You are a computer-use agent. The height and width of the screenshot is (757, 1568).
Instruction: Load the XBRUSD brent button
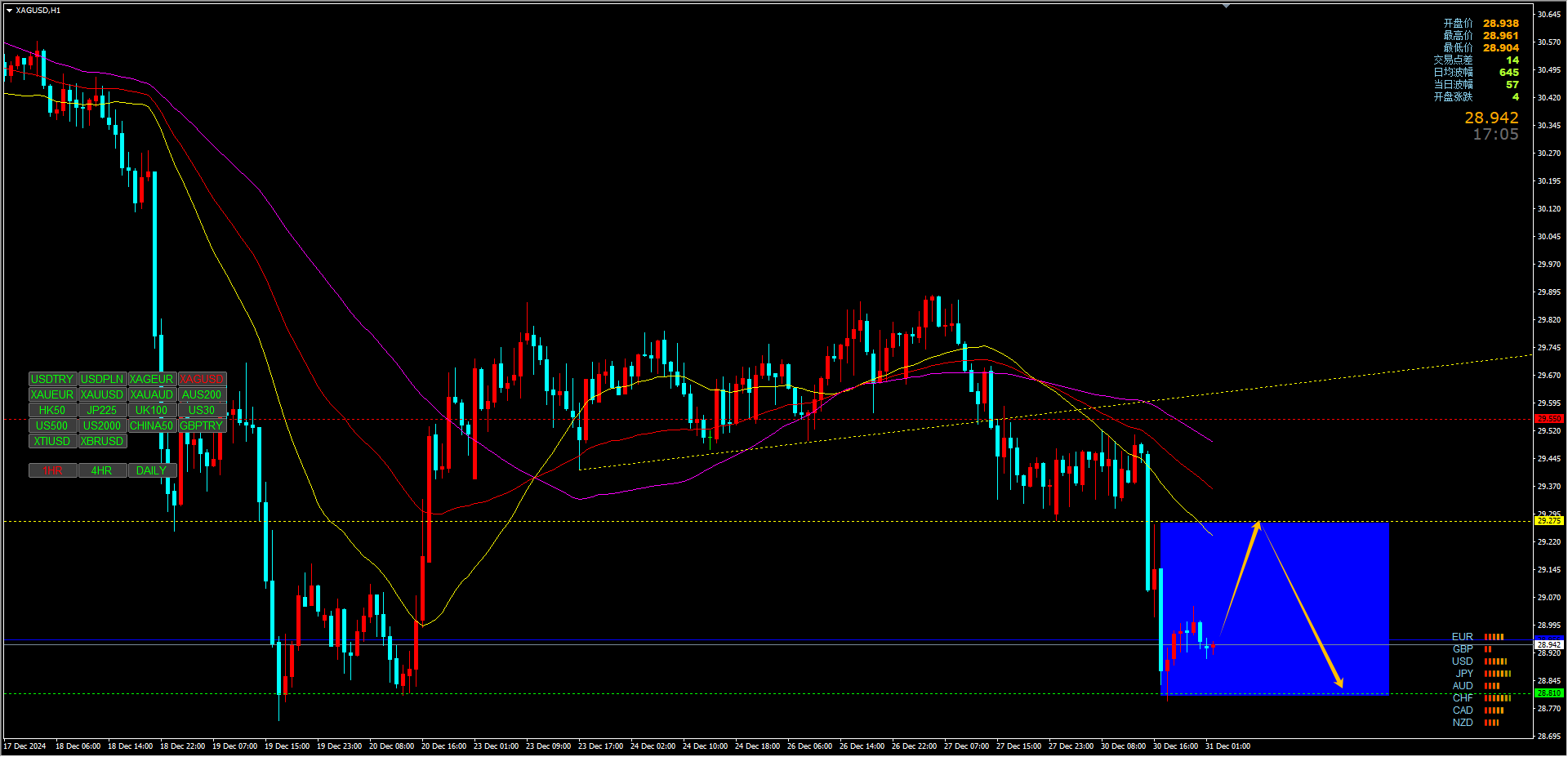coord(102,442)
